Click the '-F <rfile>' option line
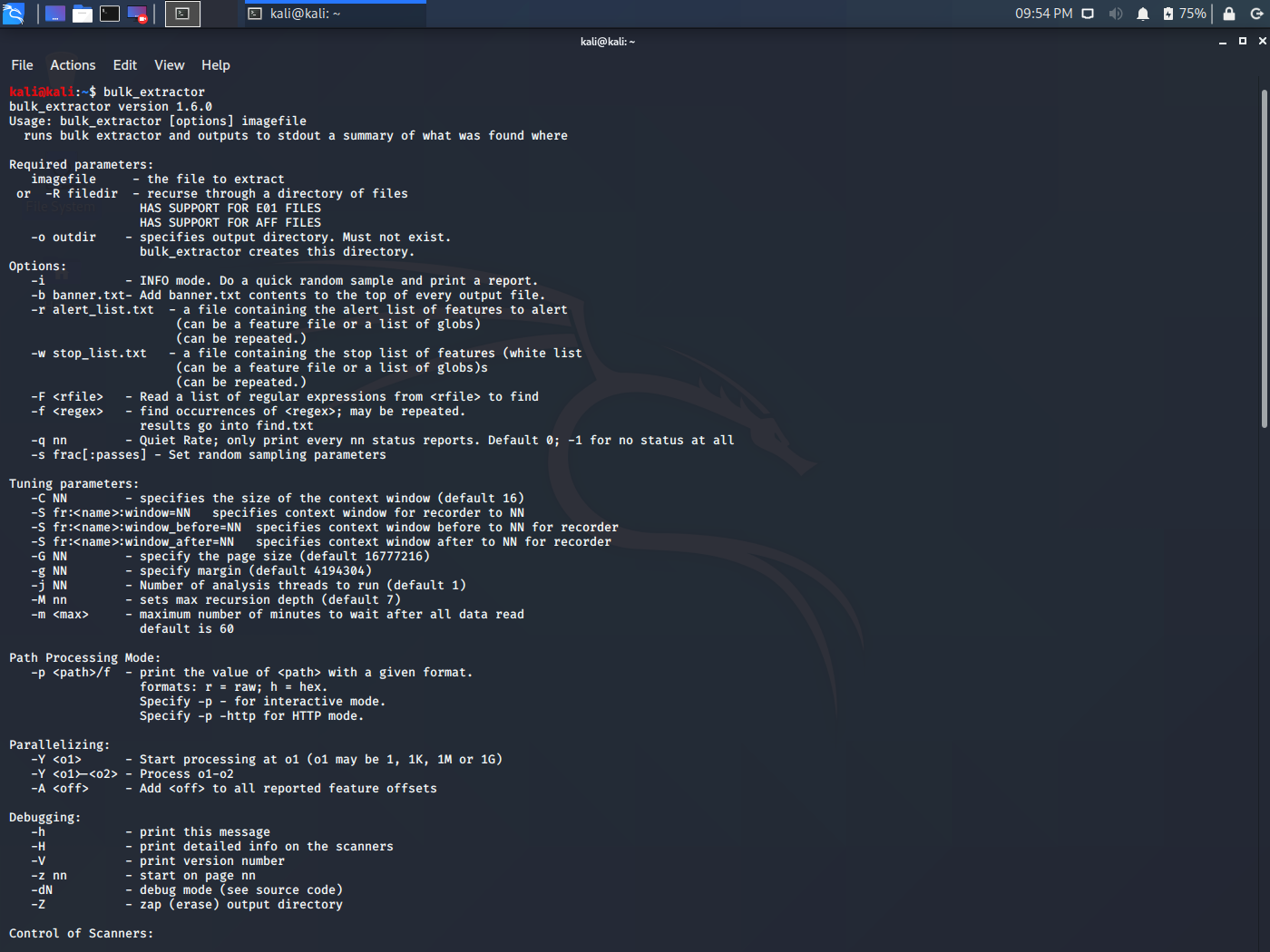The image size is (1270, 952). pyautogui.click(x=285, y=396)
